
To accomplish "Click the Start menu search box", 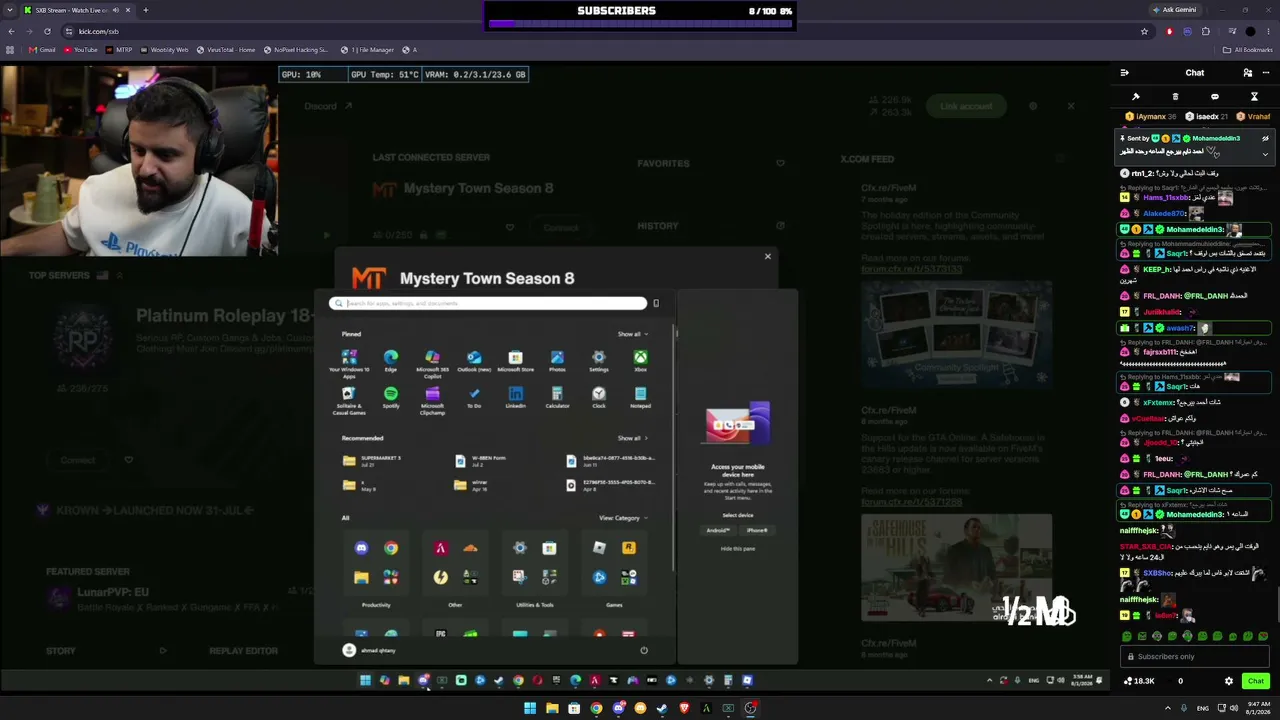I will point(488,303).
